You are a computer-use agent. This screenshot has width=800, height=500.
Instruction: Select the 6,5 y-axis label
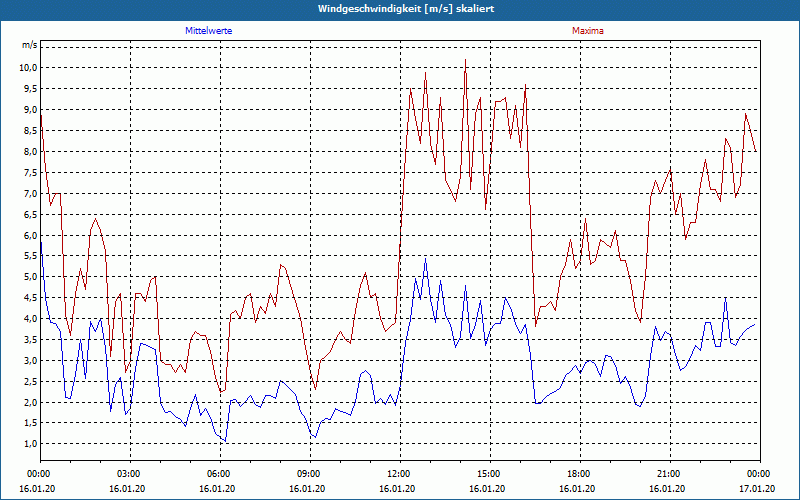tap(31, 214)
